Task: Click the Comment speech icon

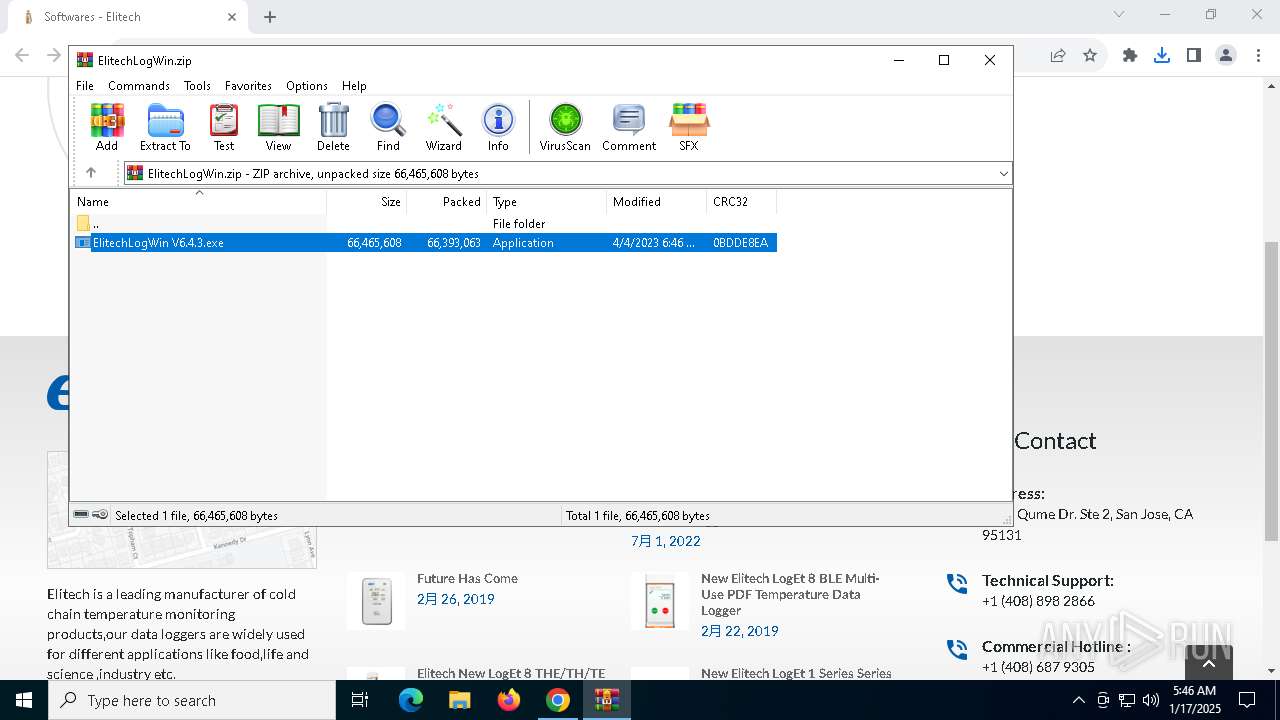Action: pos(629,127)
